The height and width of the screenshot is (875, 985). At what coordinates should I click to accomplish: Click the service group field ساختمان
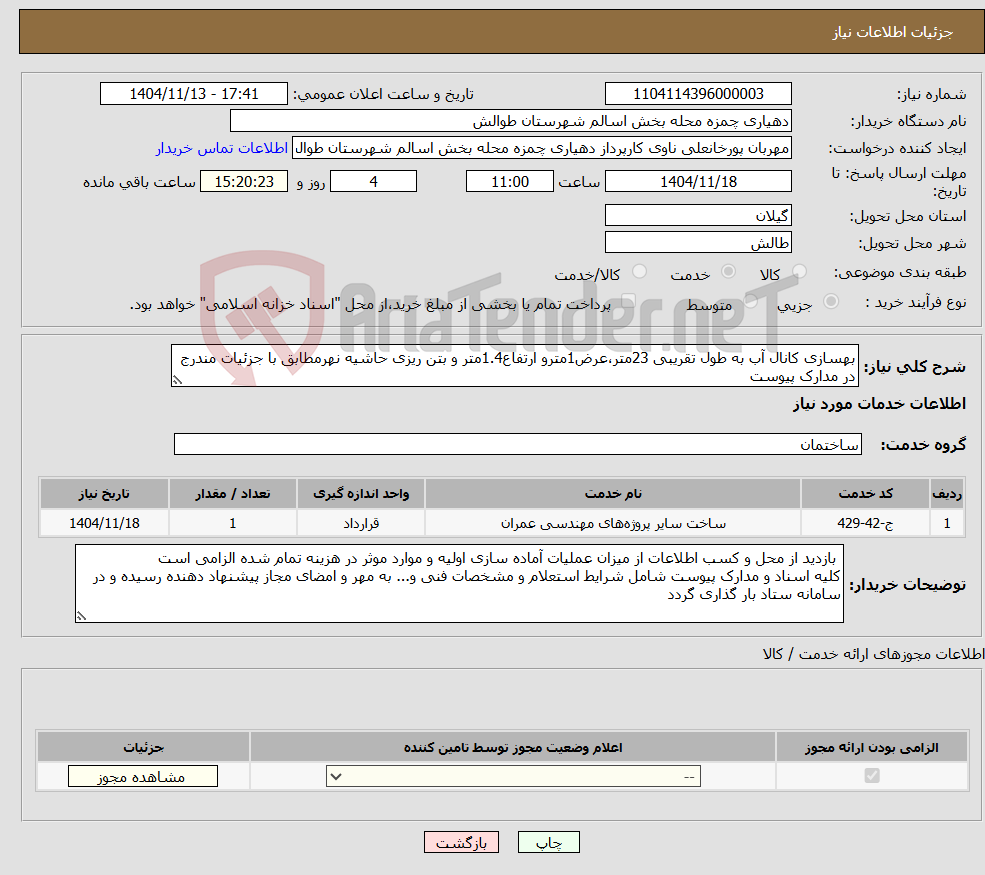[x=518, y=444]
